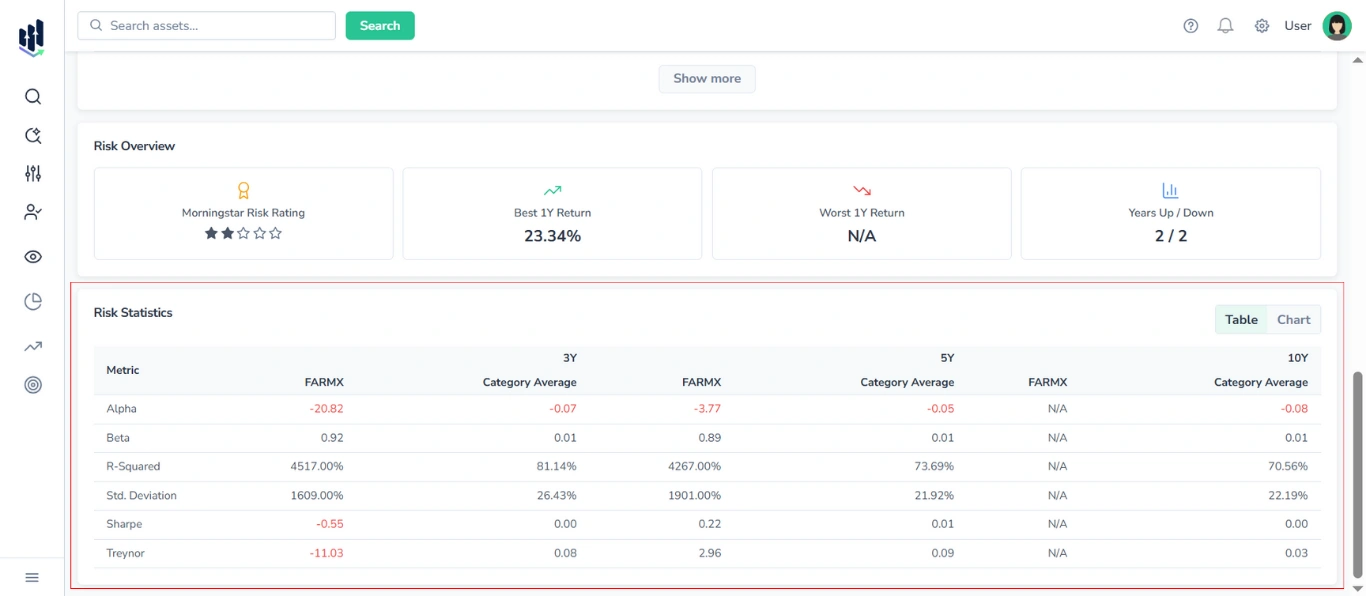1366x596 pixels.
Task: Open the search magnifier in the sidebar
Action: coord(32,96)
